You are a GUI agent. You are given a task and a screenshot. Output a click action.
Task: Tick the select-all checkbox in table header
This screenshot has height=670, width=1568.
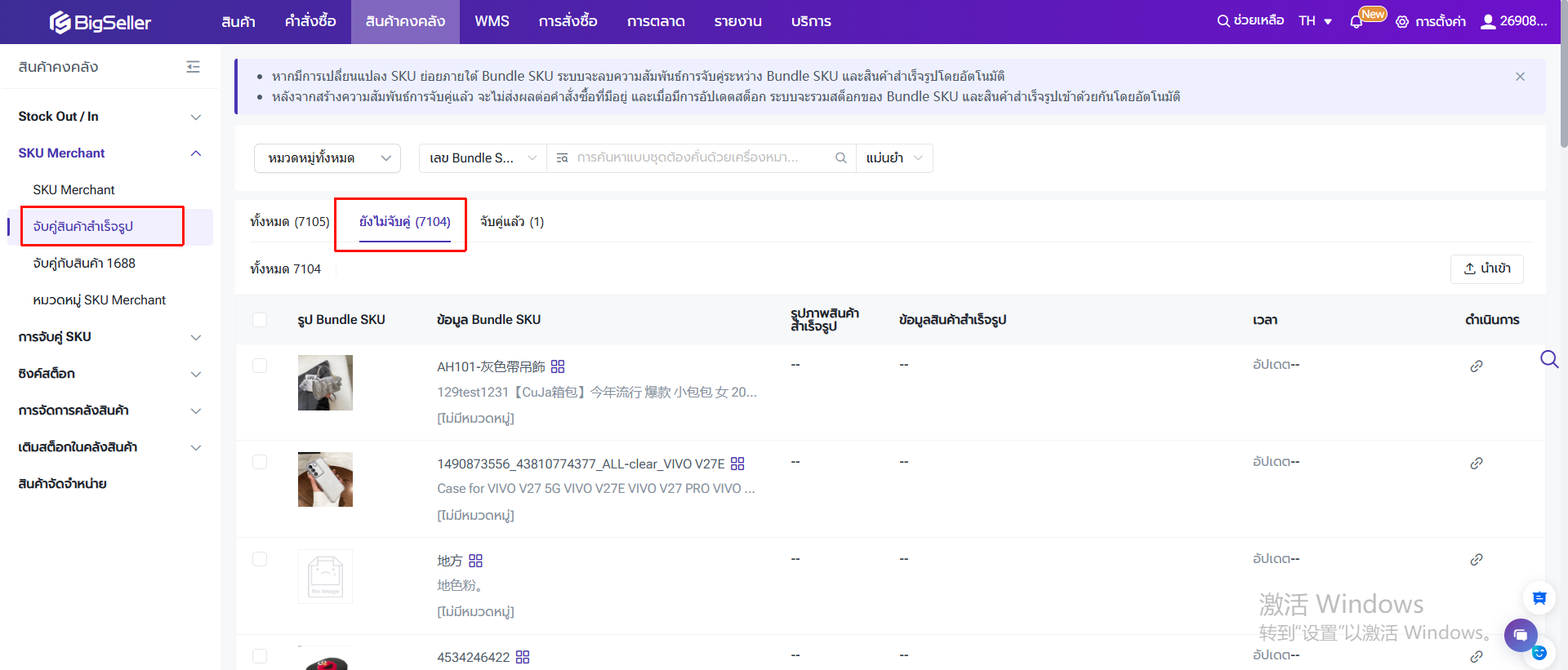[x=260, y=320]
